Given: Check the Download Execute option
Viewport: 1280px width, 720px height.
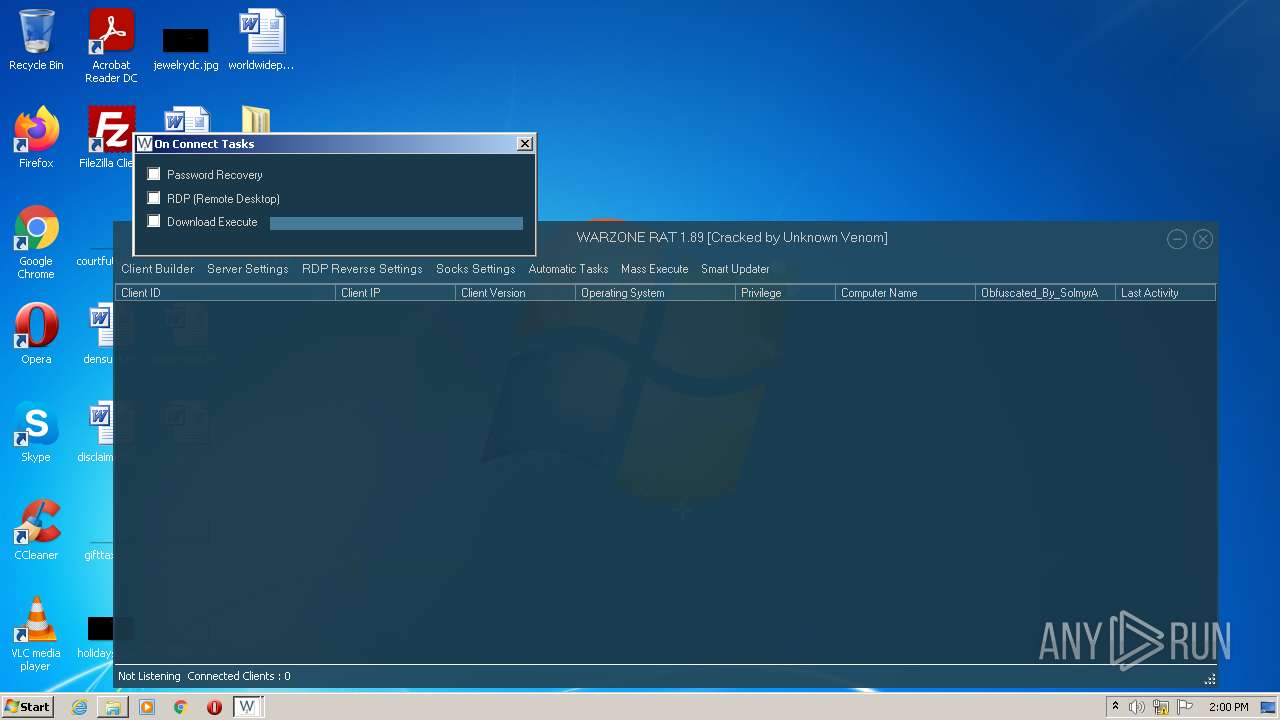Looking at the screenshot, I should pos(154,221).
